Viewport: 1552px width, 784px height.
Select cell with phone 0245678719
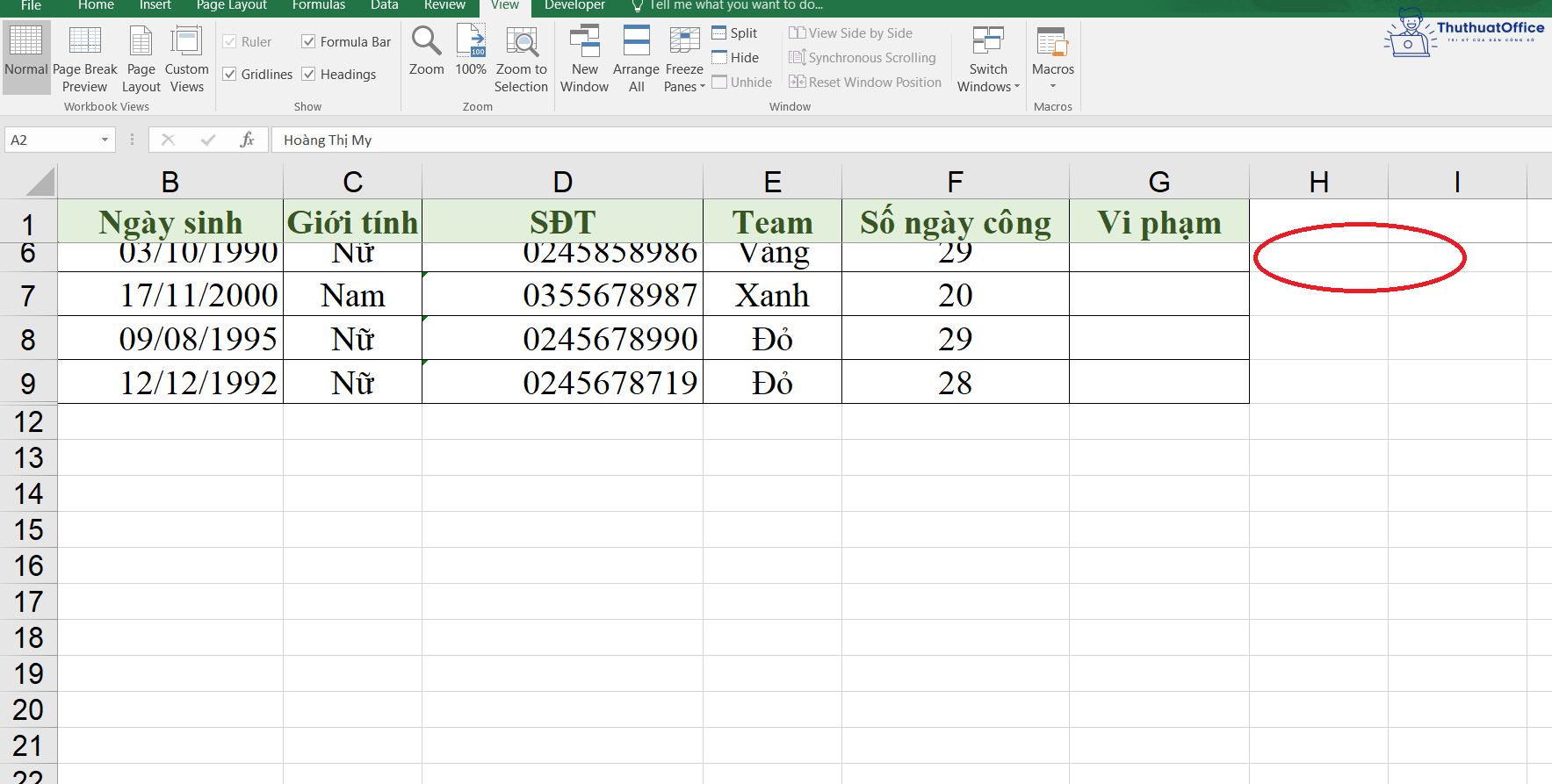[x=563, y=383]
